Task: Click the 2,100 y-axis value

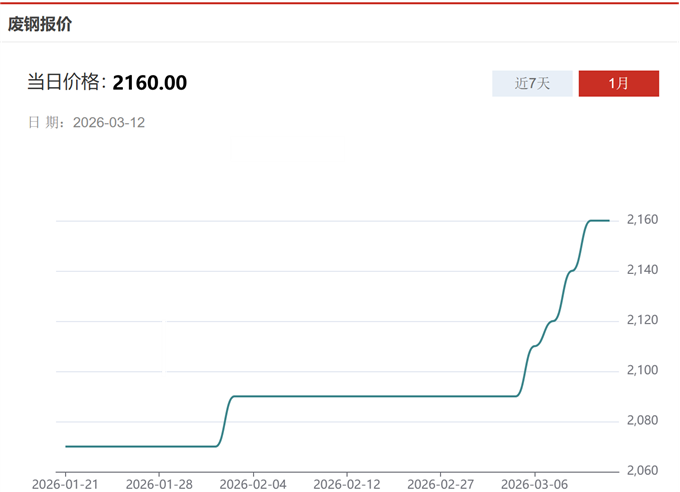Action: coord(642,371)
